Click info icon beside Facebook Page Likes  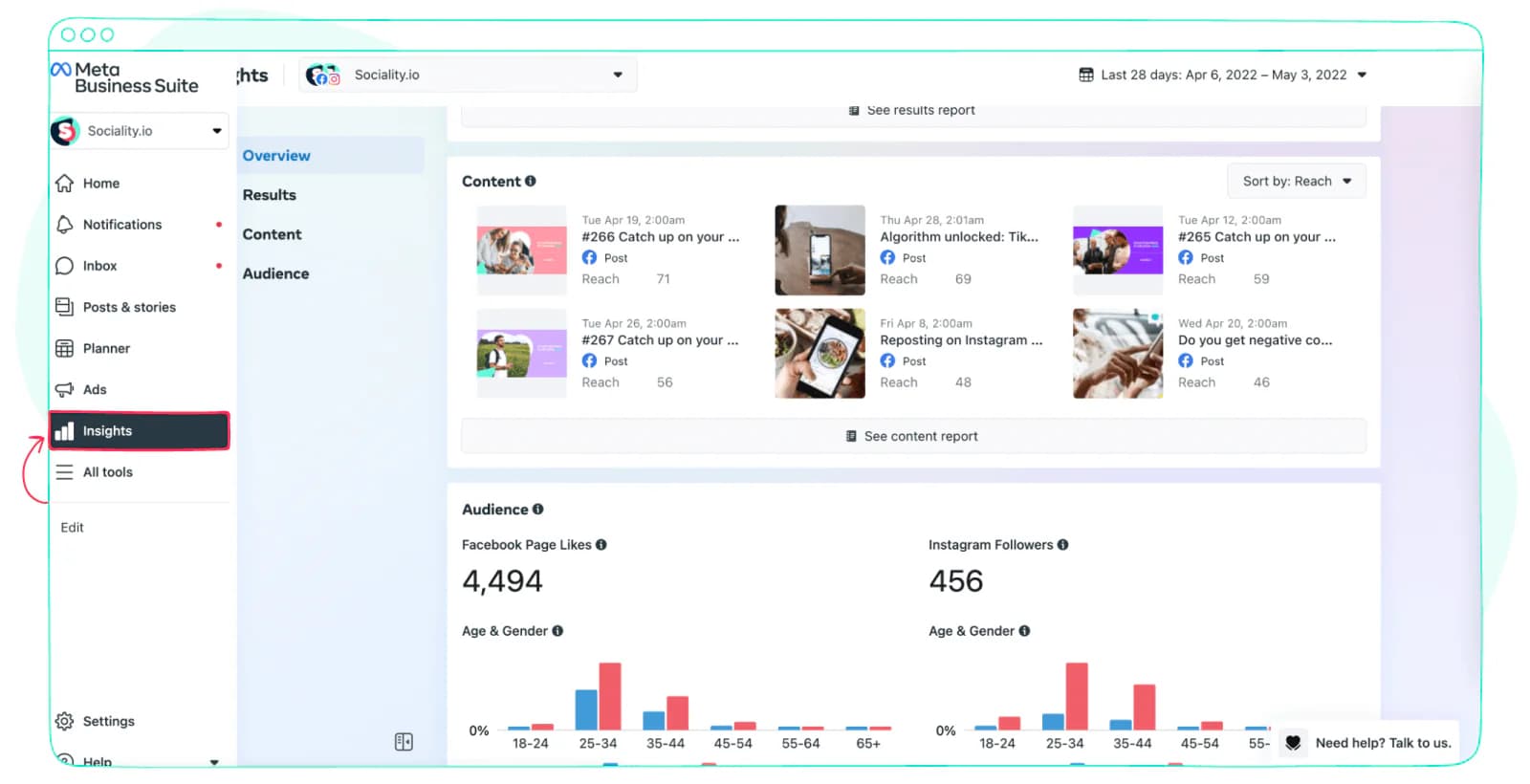[601, 545]
